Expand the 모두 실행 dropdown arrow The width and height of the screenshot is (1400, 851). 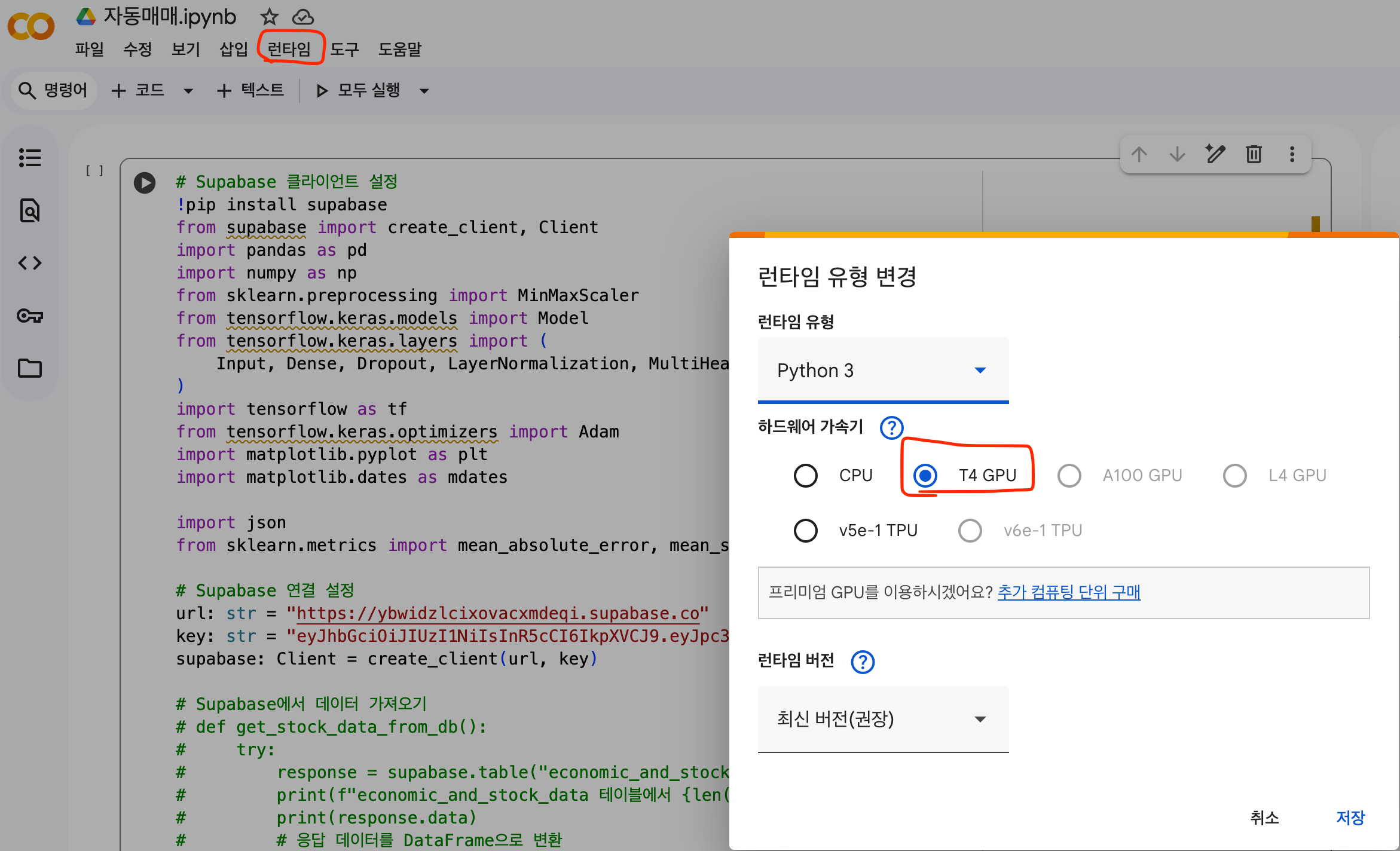(424, 91)
